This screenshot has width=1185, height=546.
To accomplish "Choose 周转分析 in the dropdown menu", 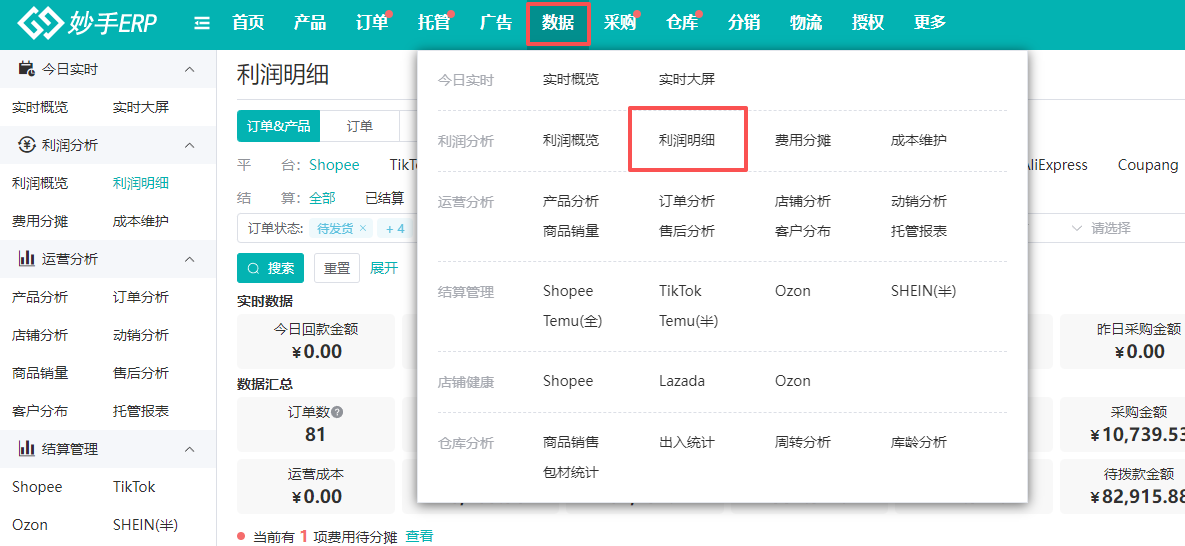I will 803,442.
